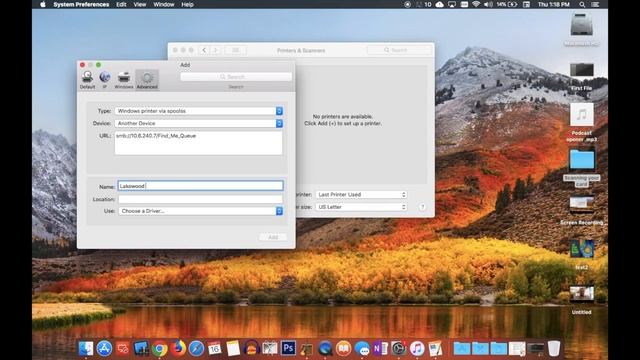The height and width of the screenshot is (360, 640).
Task: Select Podcast opener .mp3 desktop file
Action: click(582, 115)
